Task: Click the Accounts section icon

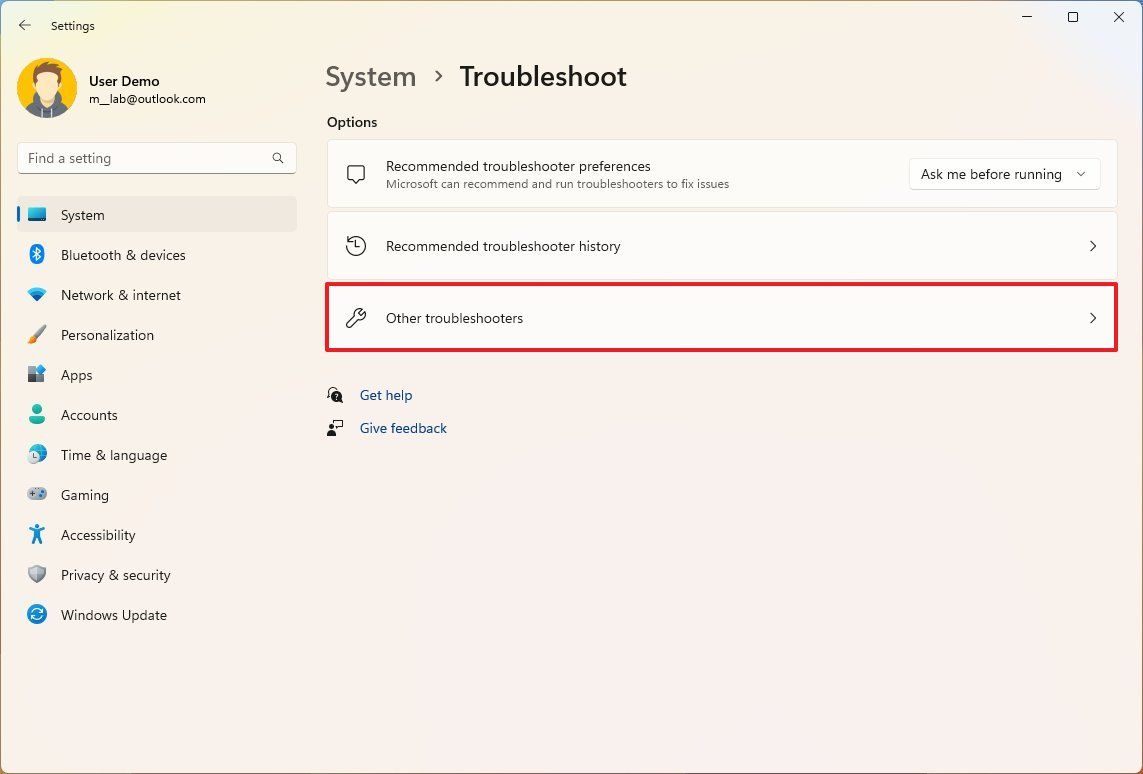Action: (36, 415)
